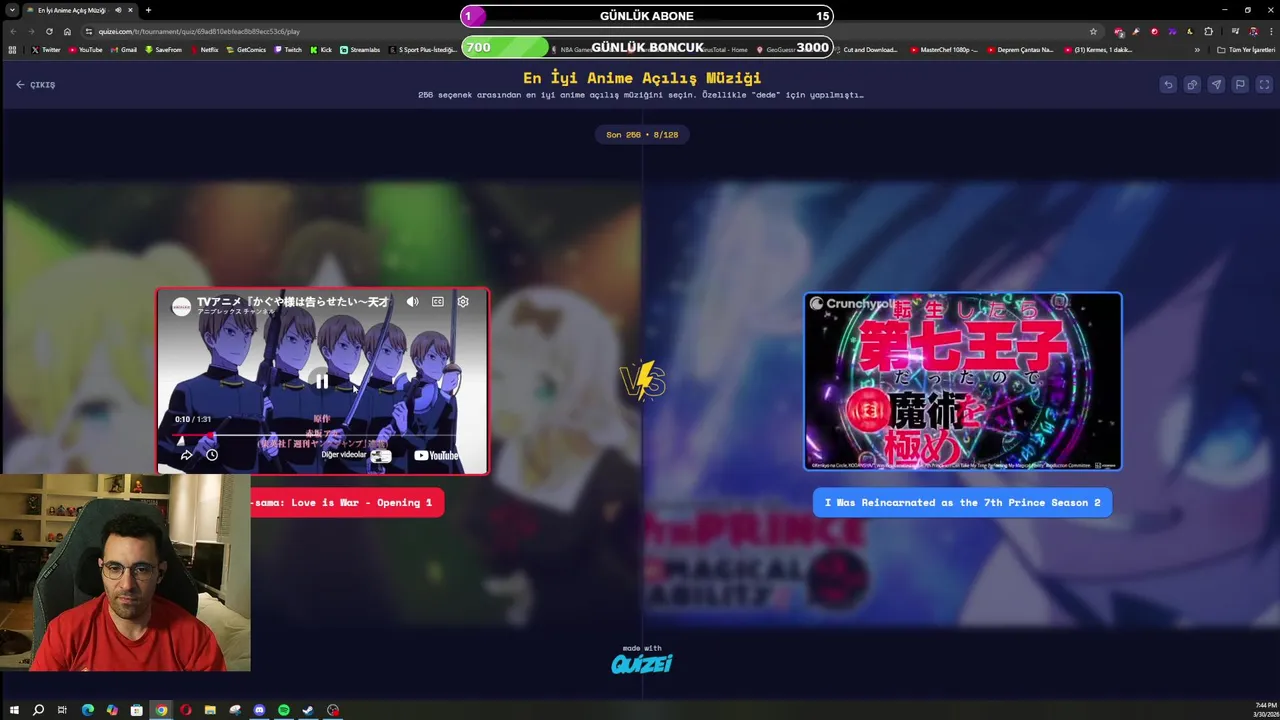Open the MasterChef 1080p bookmark
This screenshot has width=1280, height=720.
(944, 50)
